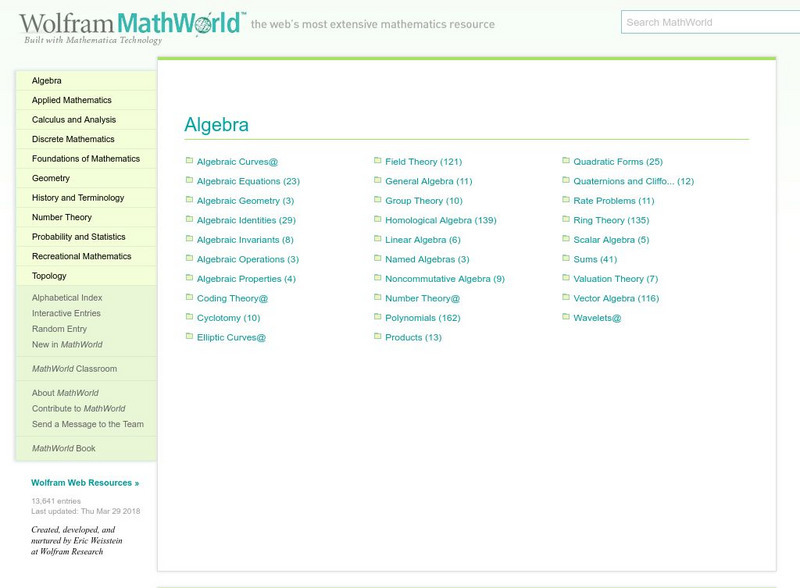Image resolution: width=800 pixels, height=588 pixels.
Task: Click folder icon beside Linear Algebra
Action: (378, 238)
